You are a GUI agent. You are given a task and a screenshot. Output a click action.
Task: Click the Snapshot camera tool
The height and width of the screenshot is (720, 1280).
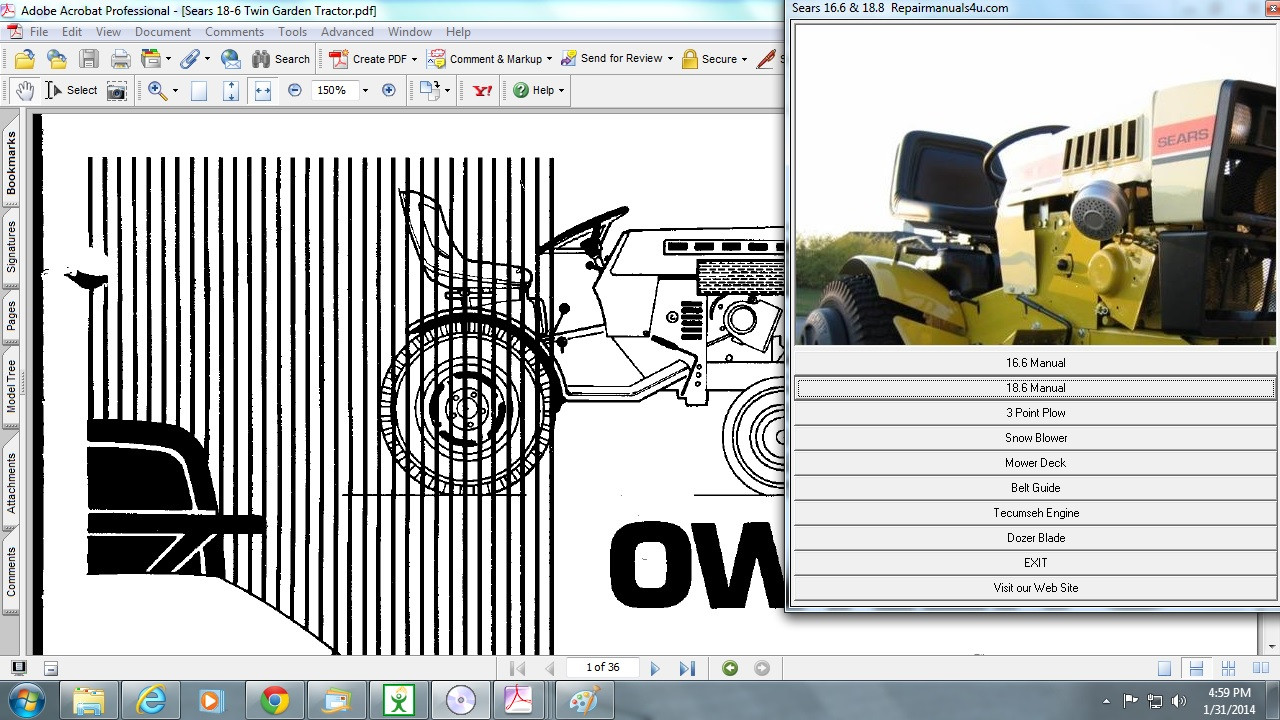click(x=117, y=90)
